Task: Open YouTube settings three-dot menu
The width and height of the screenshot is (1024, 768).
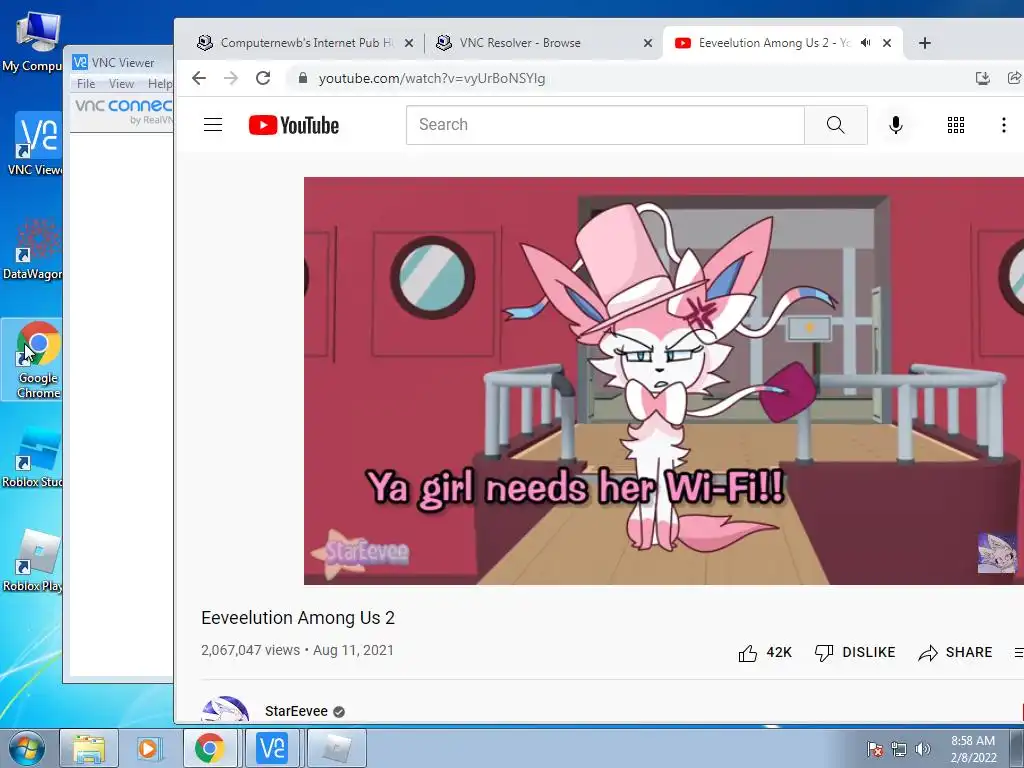Action: point(1004,125)
